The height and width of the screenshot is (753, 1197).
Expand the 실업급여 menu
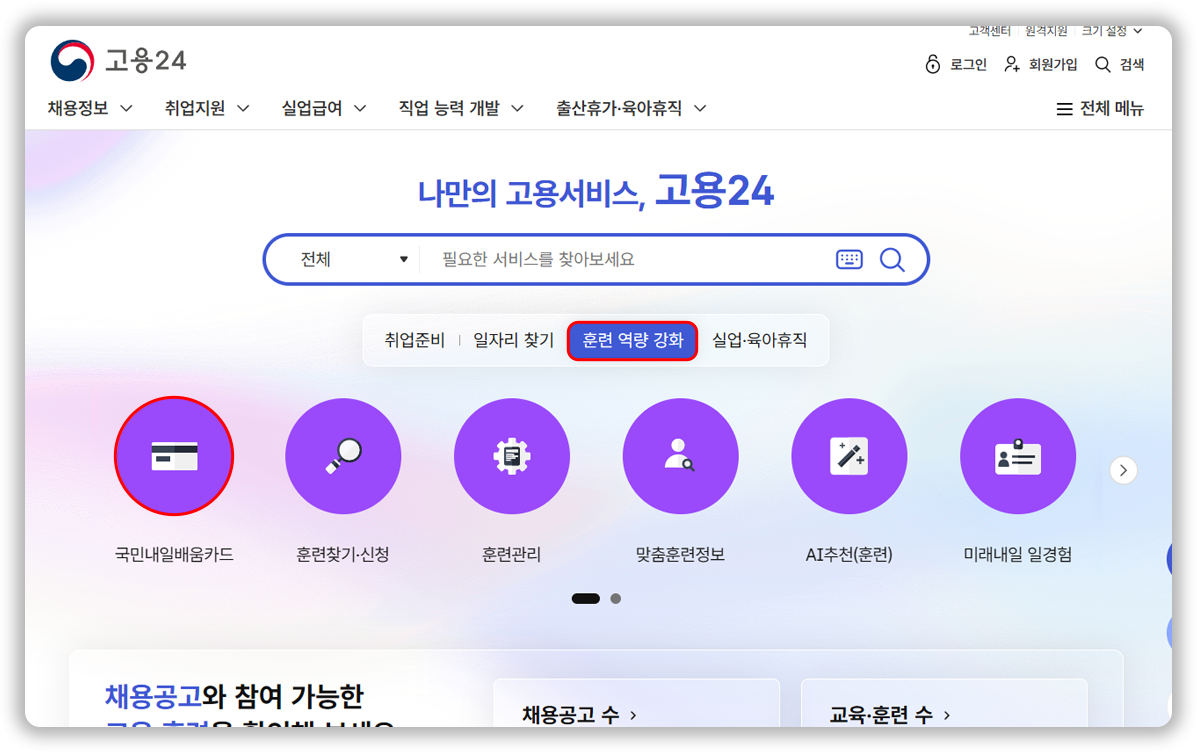click(x=323, y=108)
